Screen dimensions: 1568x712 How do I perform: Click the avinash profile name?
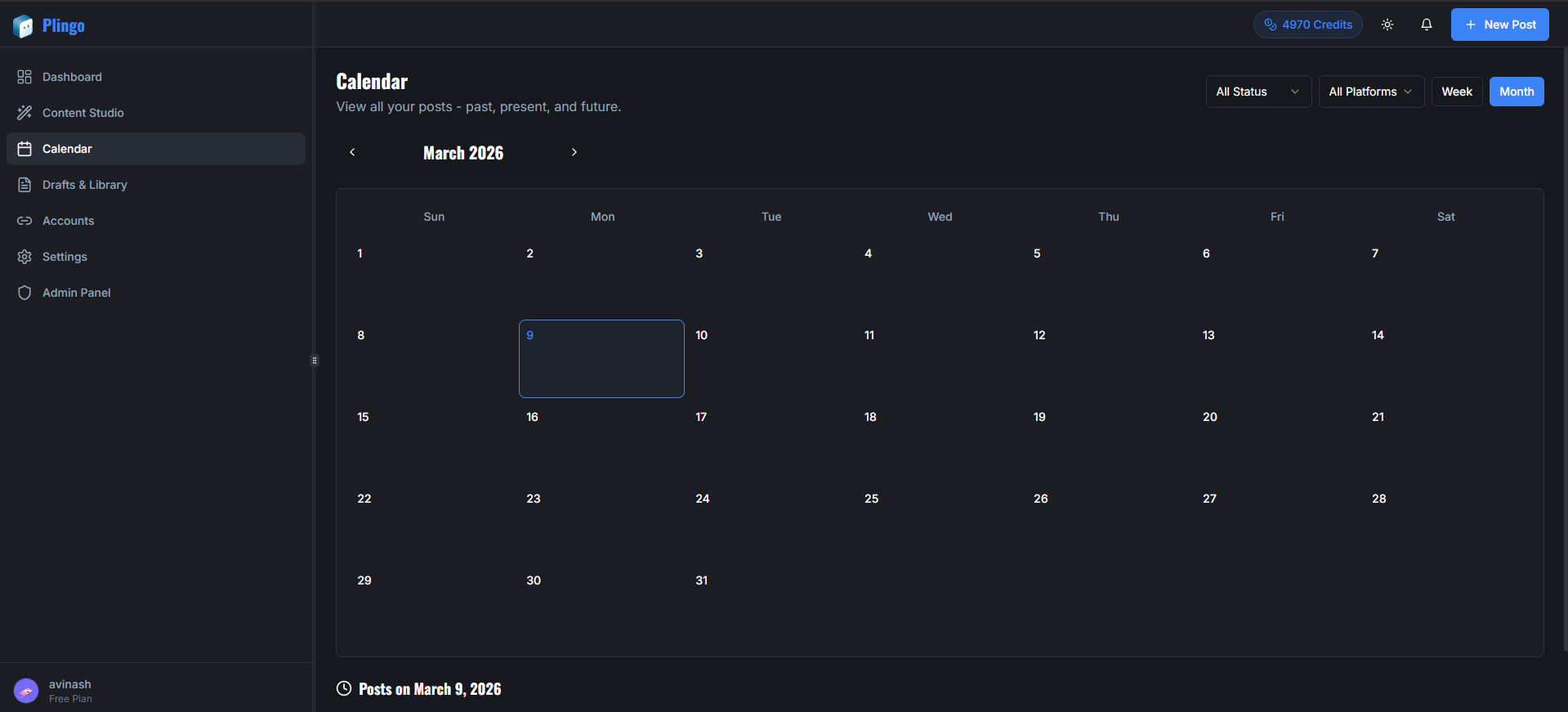70,684
